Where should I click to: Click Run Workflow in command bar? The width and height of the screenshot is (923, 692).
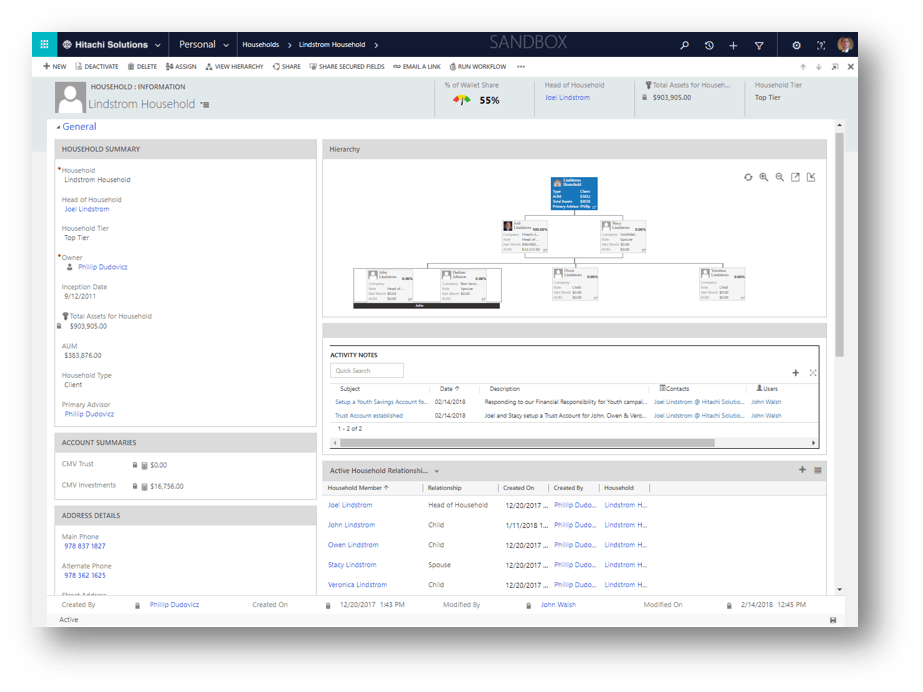pos(480,67)
